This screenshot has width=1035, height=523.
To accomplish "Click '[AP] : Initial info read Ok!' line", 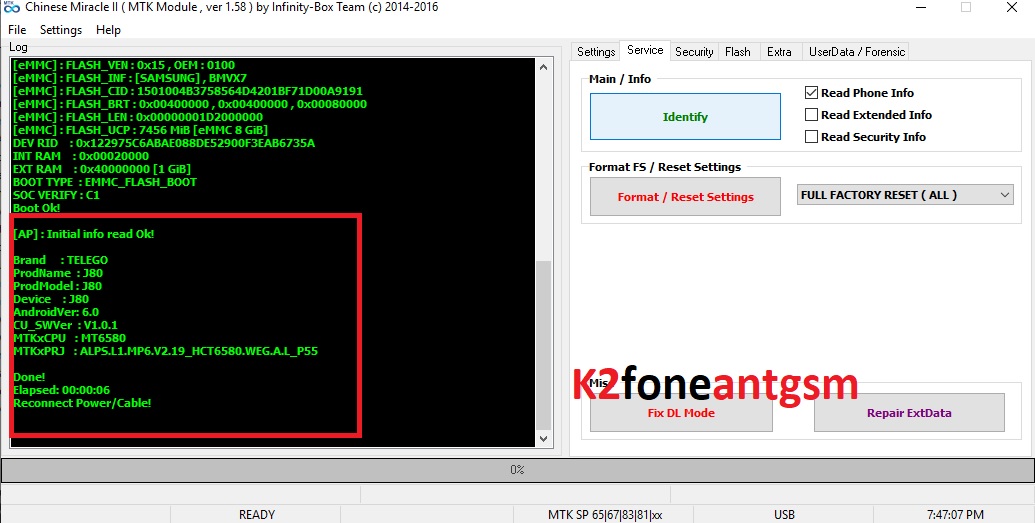I will coord(84,234).
